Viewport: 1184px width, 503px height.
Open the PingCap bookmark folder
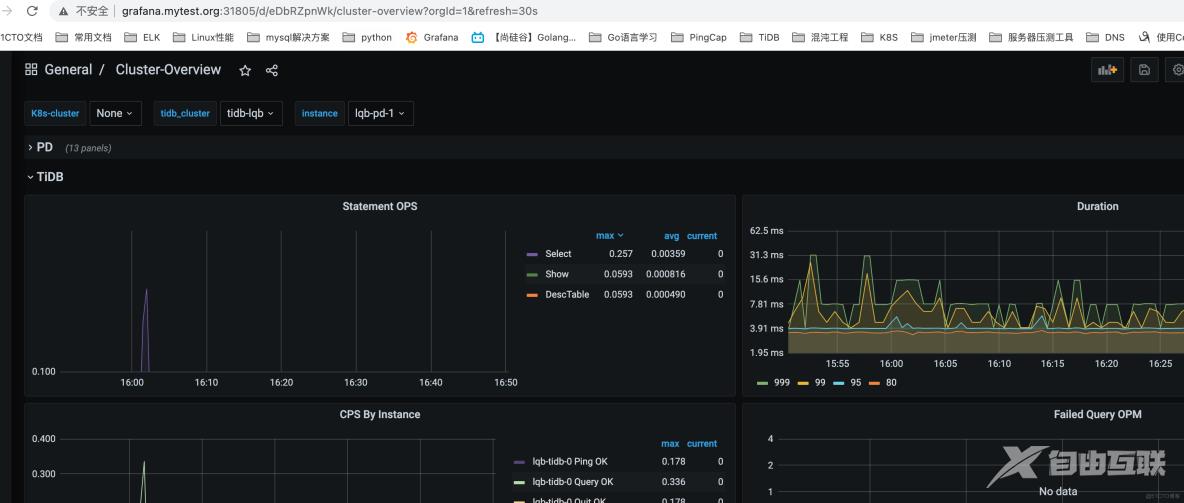click(x=698, y=37)
